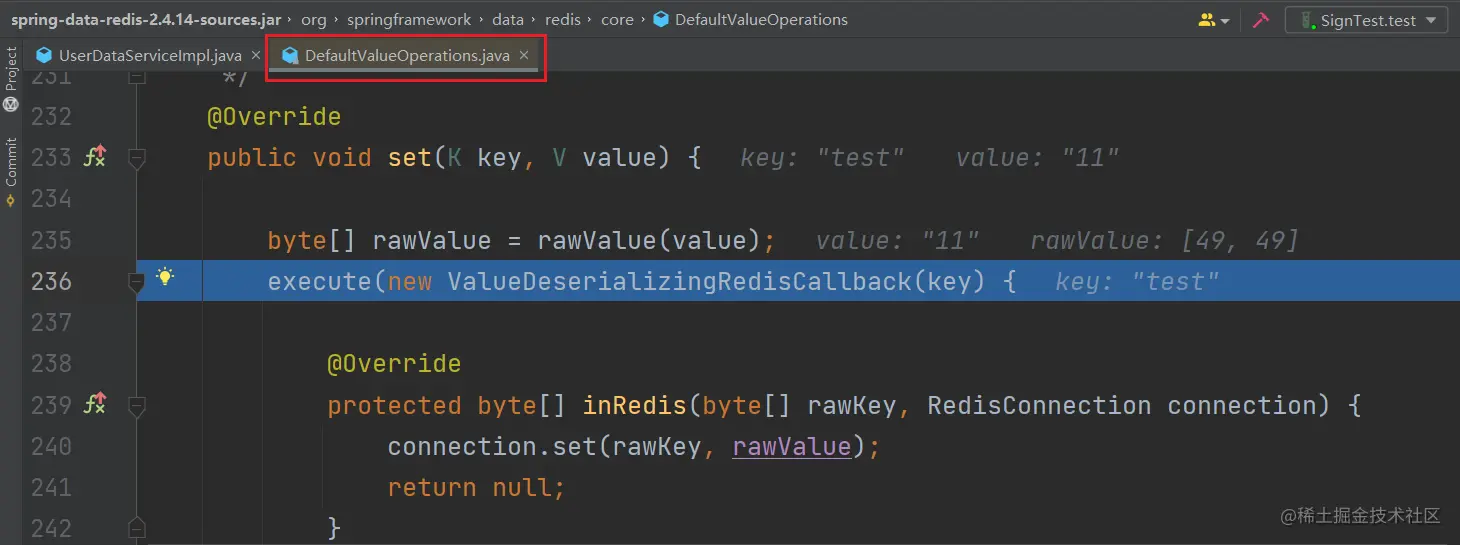Click the execute call on line 236
This screenshot has width=1460, height=545.
point(319,281)
